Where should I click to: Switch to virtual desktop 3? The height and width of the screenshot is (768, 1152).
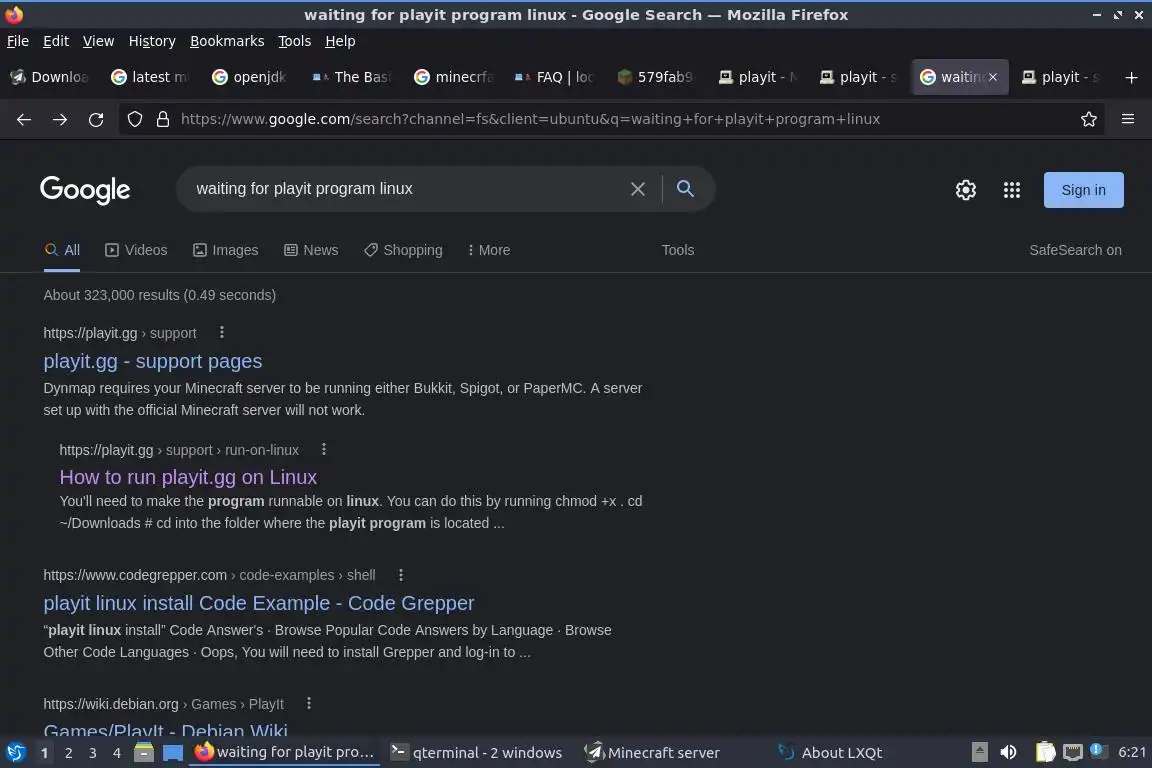click(x=93, y=753)
